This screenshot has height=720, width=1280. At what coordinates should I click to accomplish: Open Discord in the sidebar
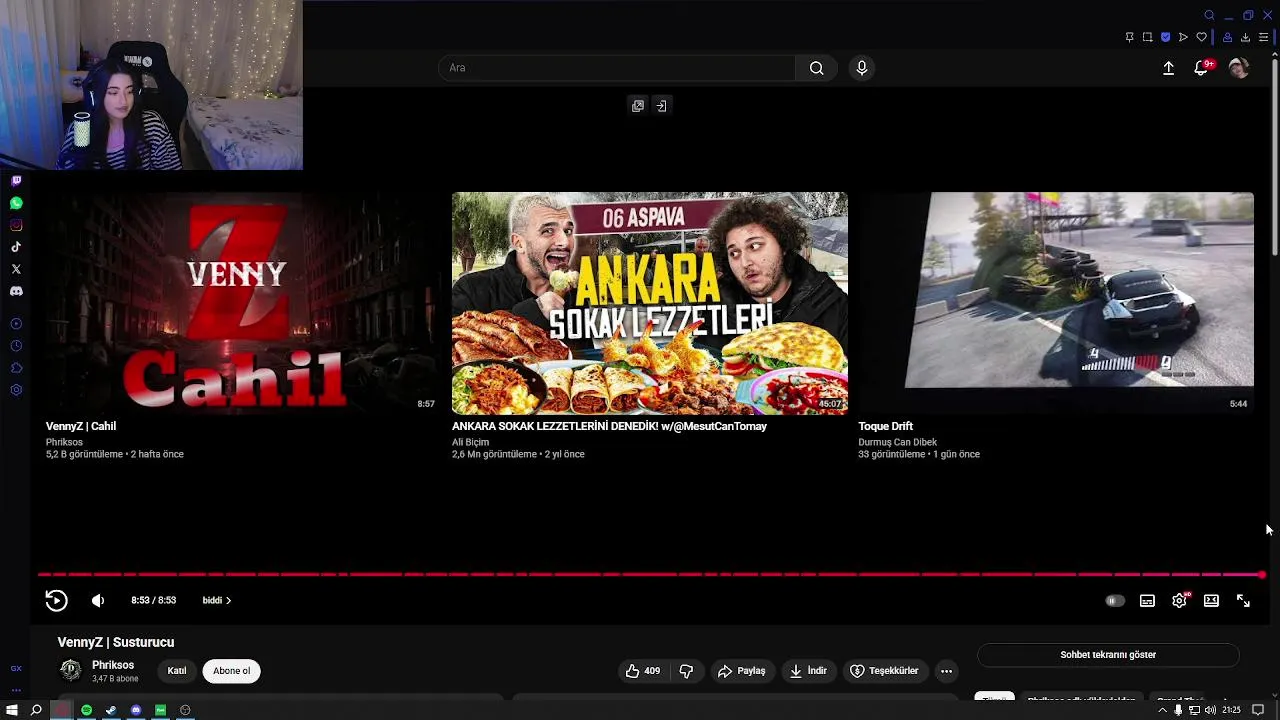pos(16,291)
